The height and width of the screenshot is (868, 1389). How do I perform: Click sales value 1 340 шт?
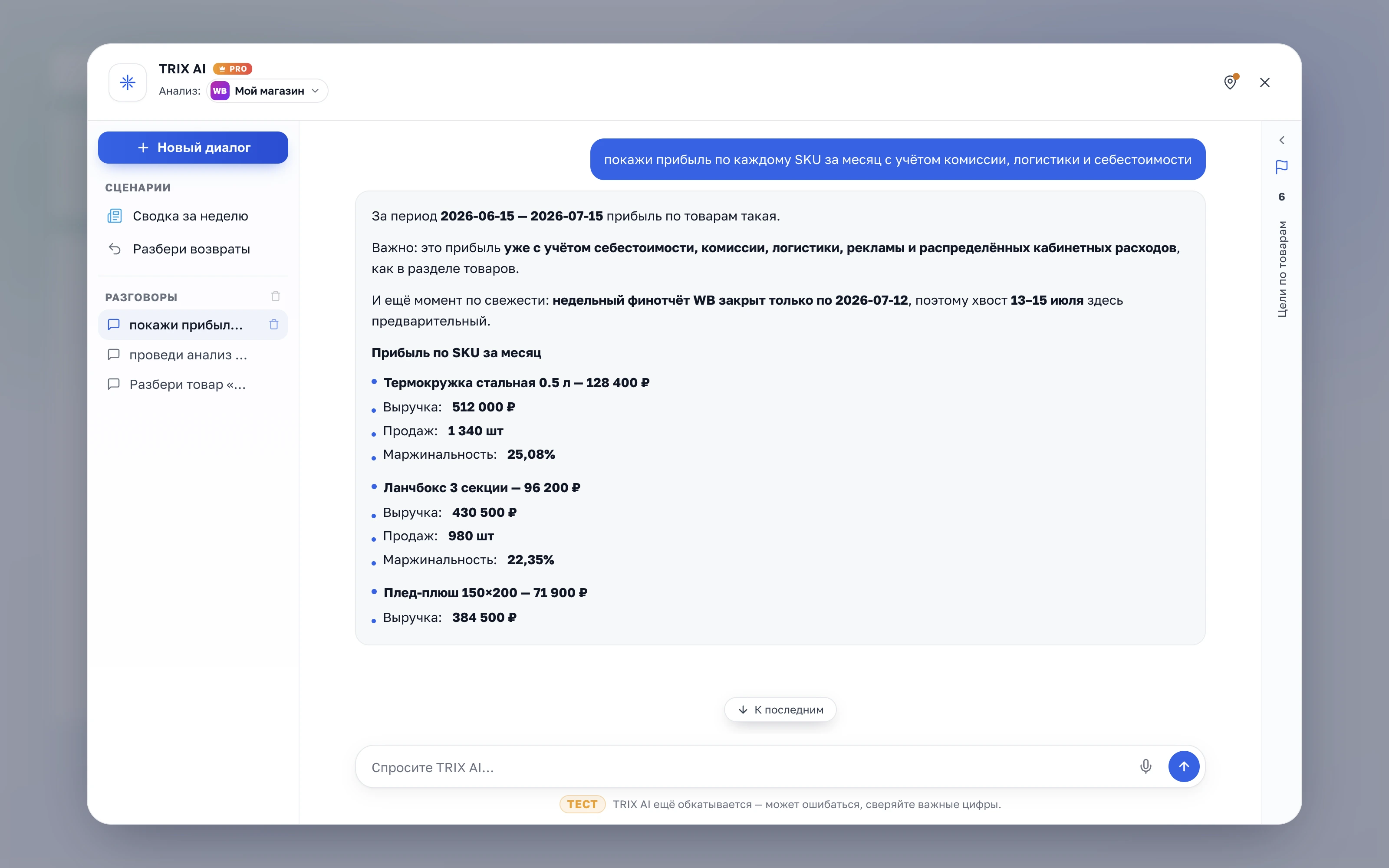(475, 431)
